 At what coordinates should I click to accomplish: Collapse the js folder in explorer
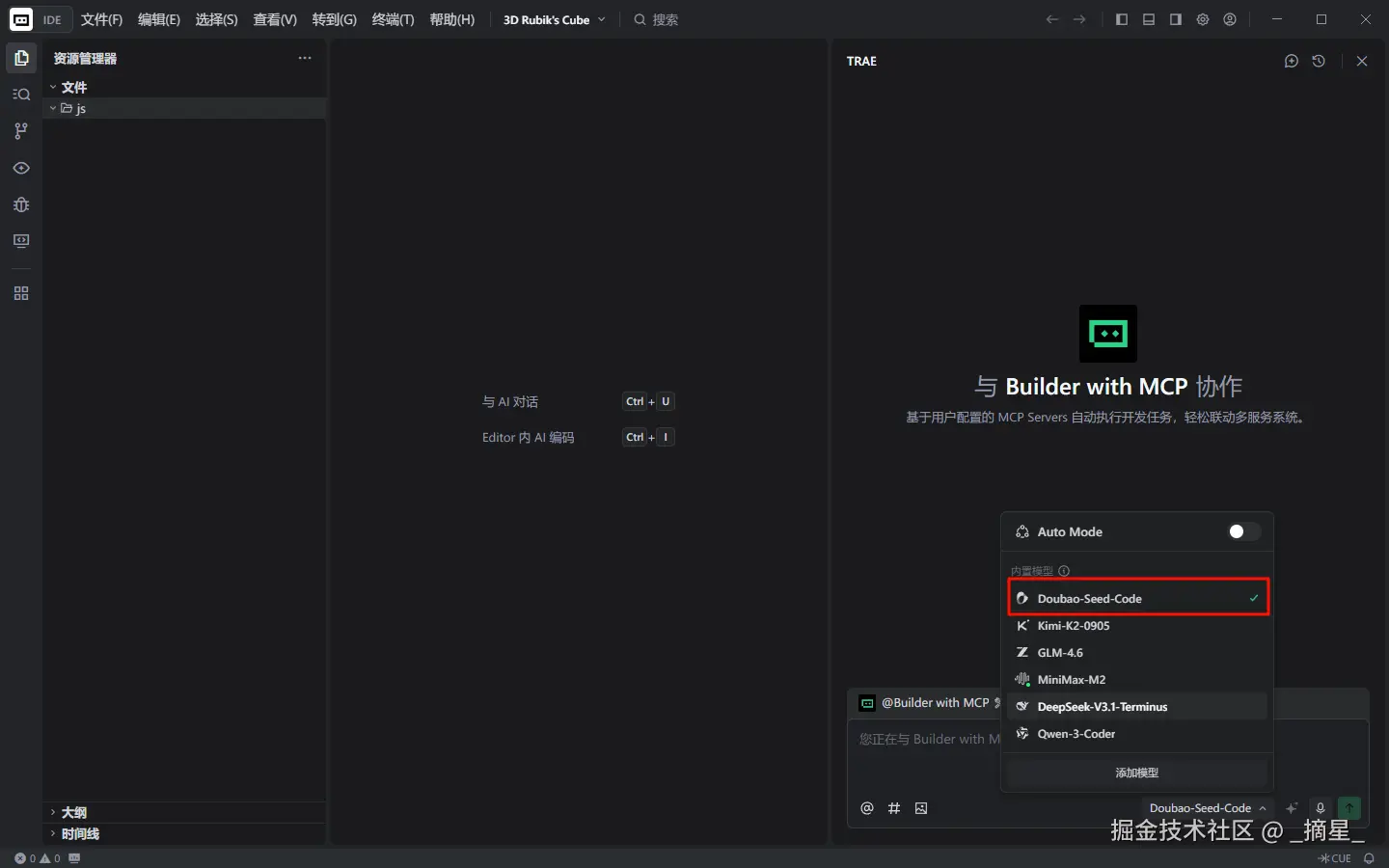coord(184,108)
